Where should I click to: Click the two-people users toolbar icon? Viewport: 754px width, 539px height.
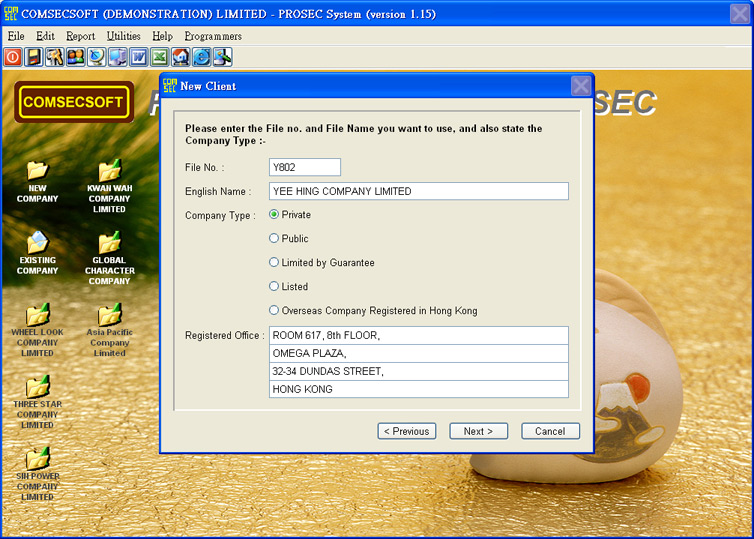[x=75, y=57]
